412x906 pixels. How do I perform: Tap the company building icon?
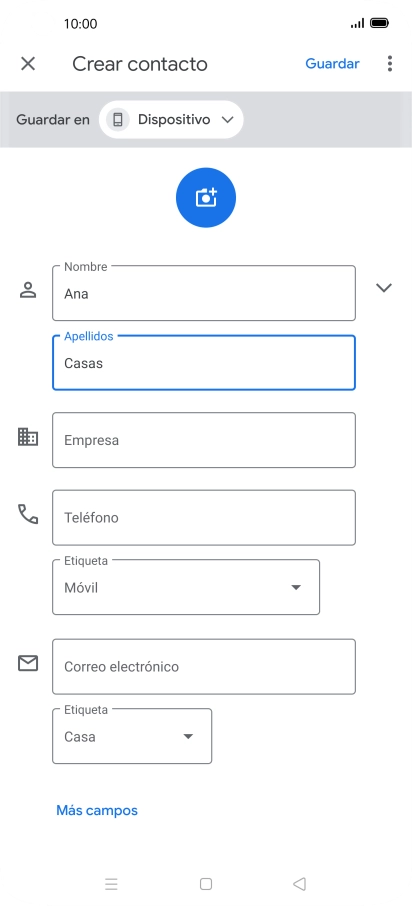(28, 437)
